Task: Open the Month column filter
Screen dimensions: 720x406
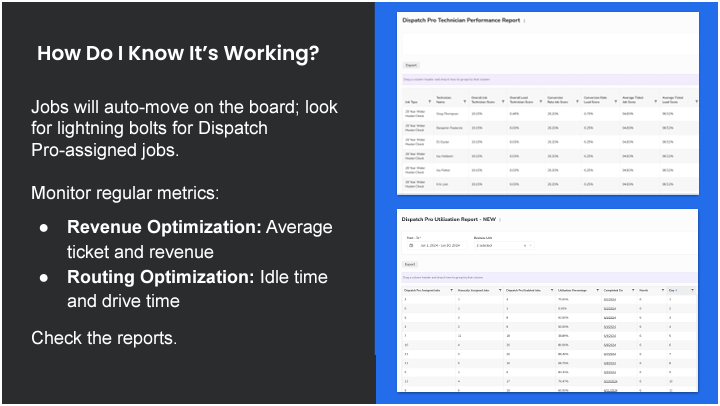Action: (663, 290)
